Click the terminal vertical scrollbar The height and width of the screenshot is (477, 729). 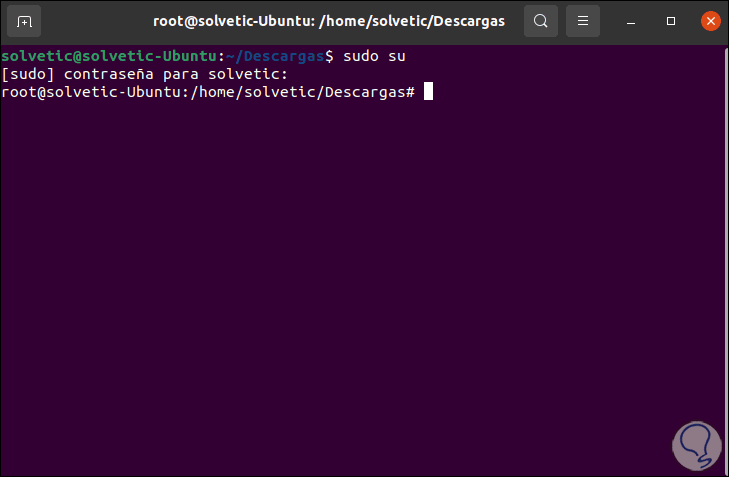click(726, 260)
